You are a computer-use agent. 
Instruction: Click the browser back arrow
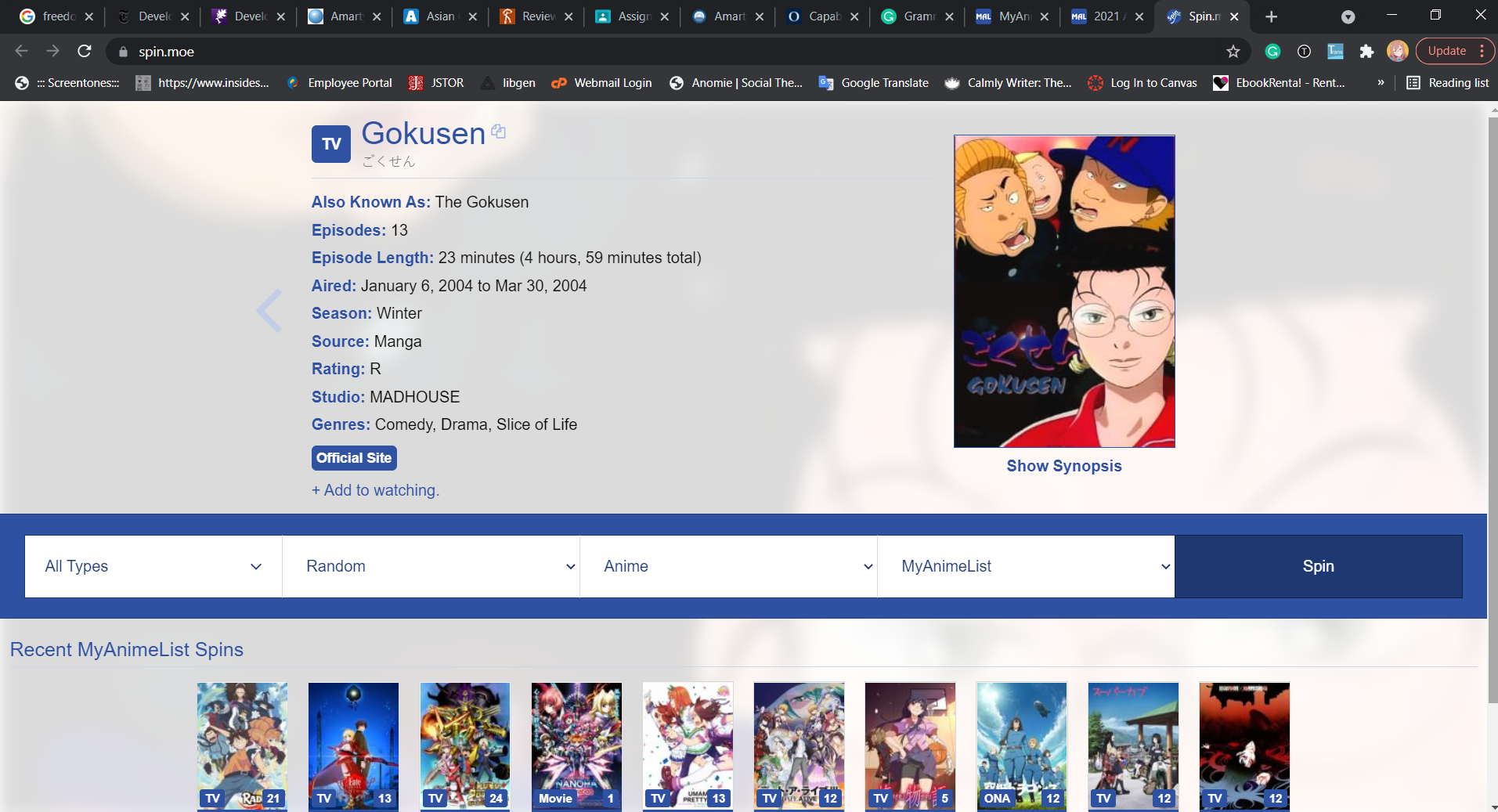tap(21, 51)
